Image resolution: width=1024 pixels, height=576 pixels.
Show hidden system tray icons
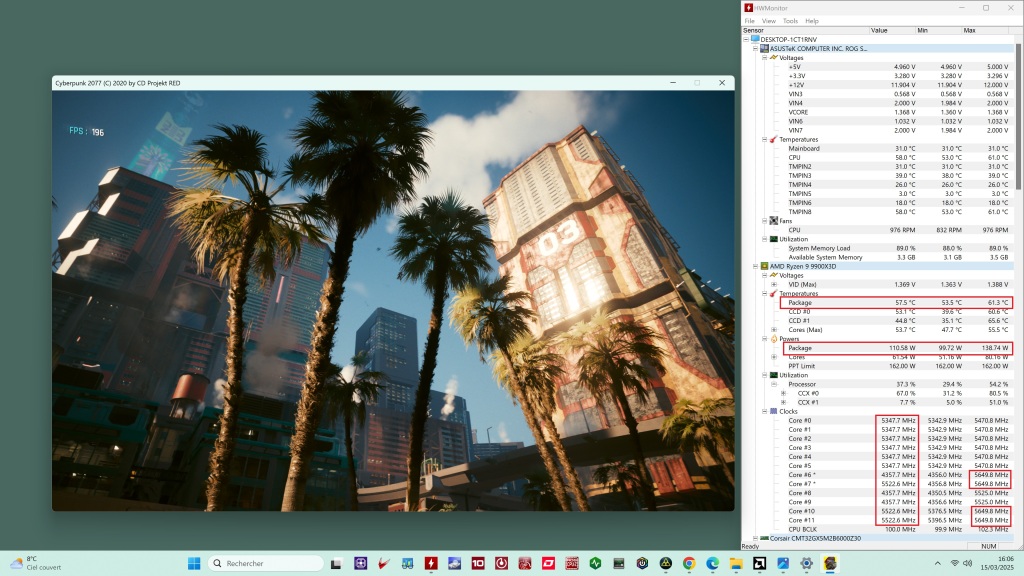click(x=938, y=563)
